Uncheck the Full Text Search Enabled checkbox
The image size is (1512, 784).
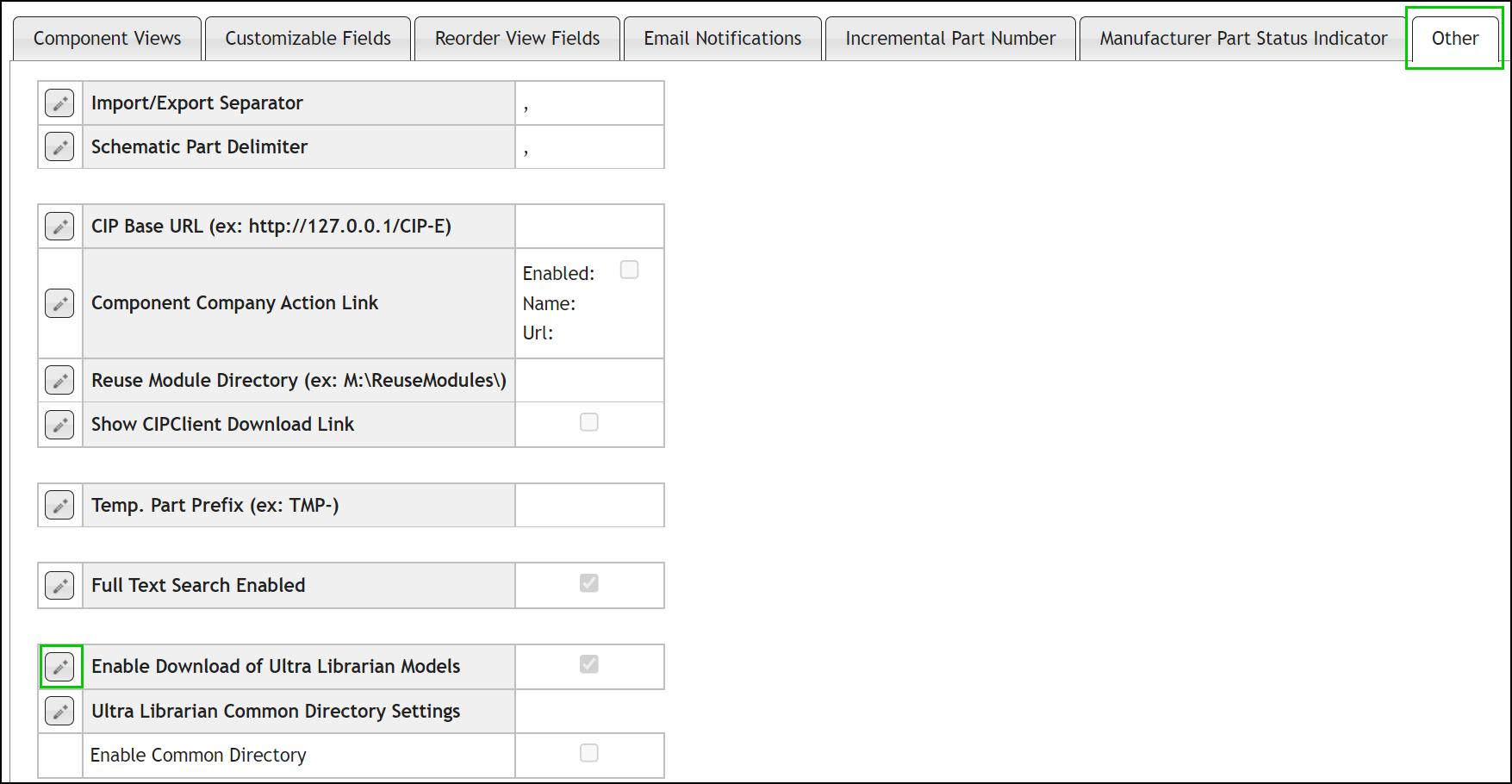click(588, 583)
